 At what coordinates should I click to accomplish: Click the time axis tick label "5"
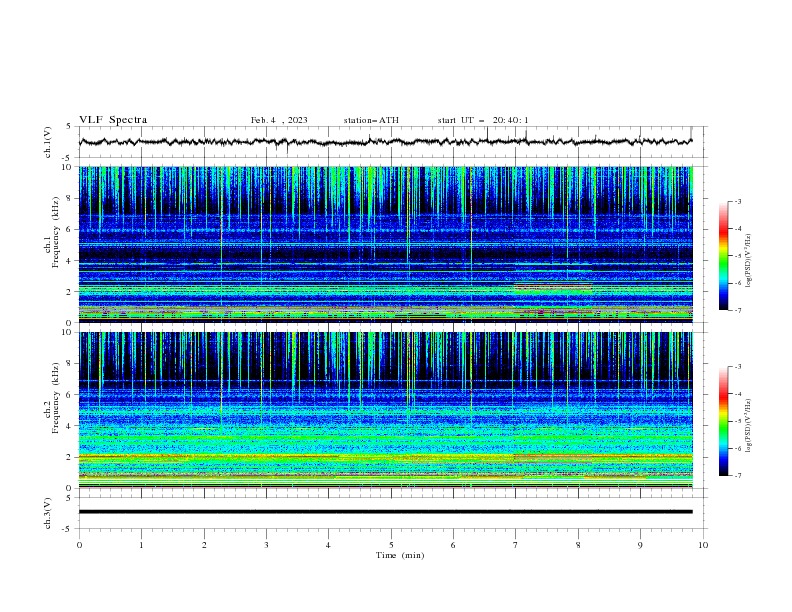[x=391, y=545]
